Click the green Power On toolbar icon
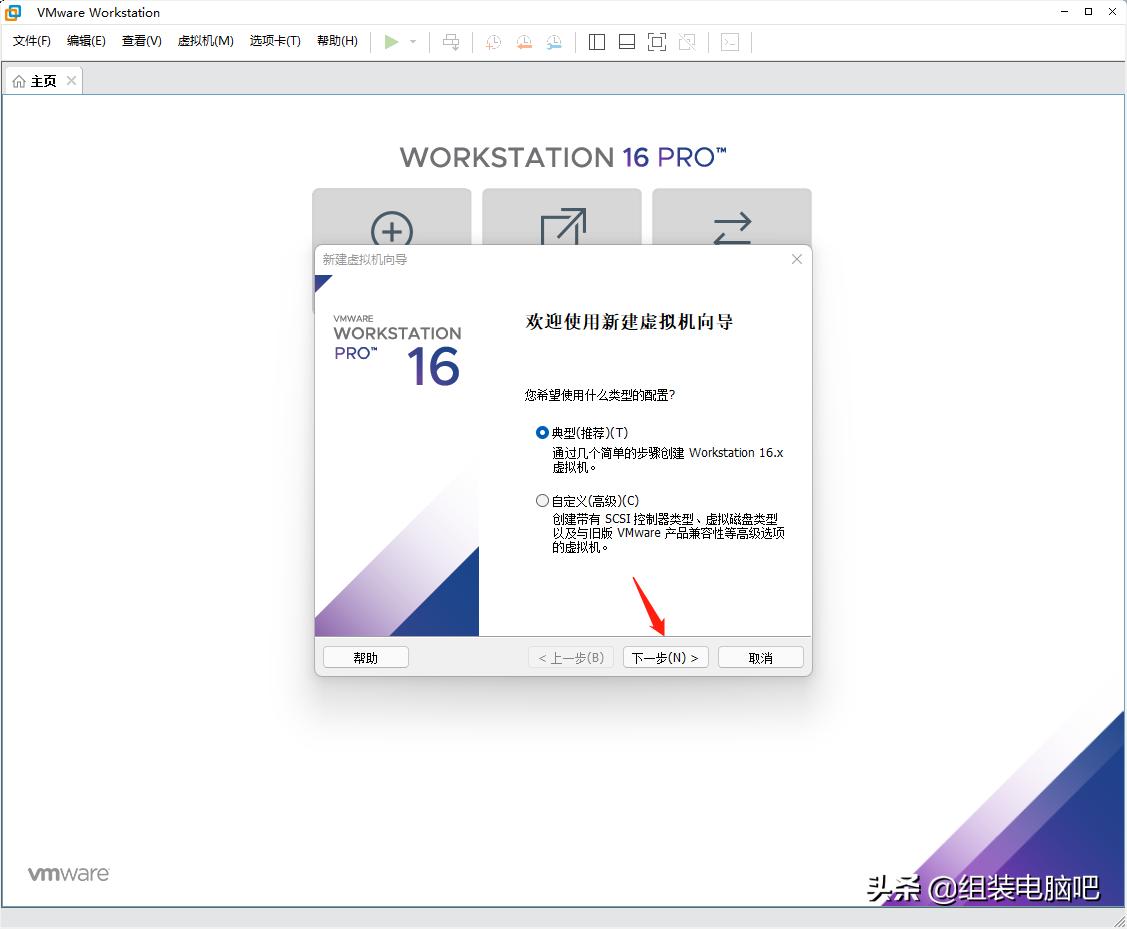This screenshot has width=1127, height=929. [x=391, y=41]
